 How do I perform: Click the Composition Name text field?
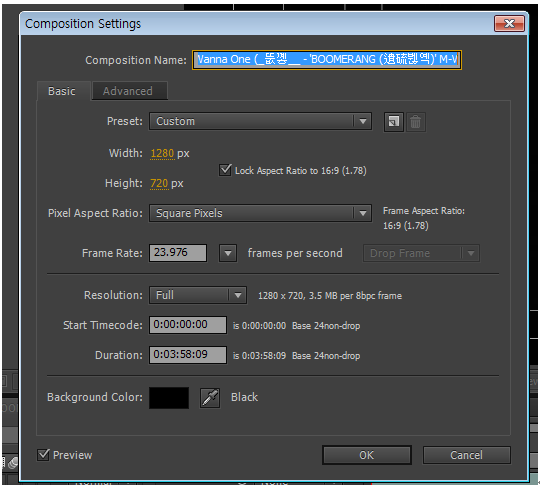(327, 60)
